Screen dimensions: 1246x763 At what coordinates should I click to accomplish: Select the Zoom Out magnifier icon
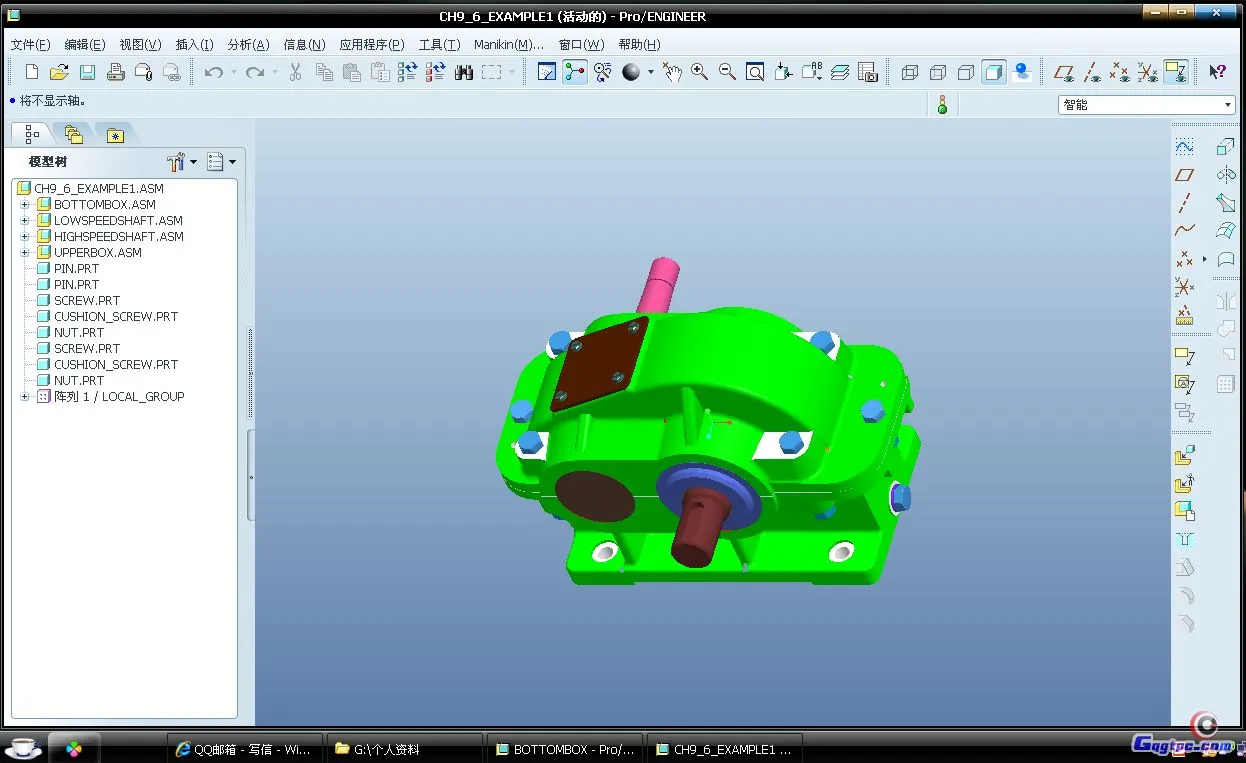click(x=727, y=72)
